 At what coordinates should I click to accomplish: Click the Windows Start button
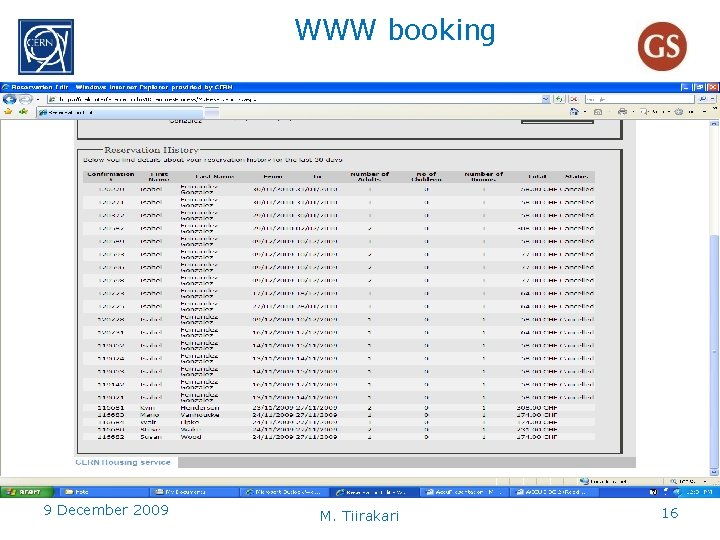pyautogui.click(x=27, y=492)
